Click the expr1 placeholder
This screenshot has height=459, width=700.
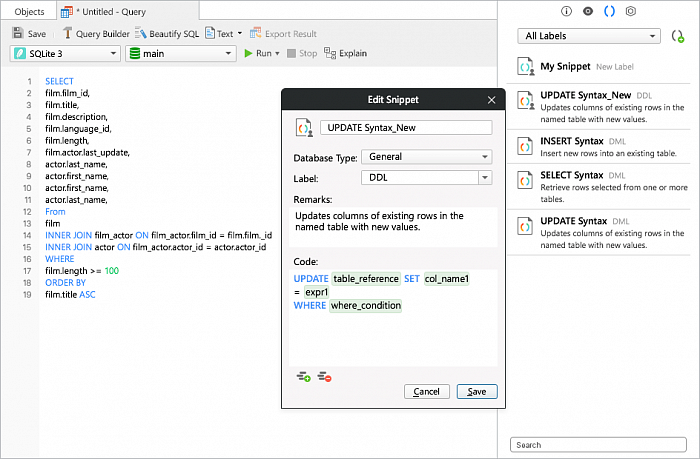coord(317,292)
